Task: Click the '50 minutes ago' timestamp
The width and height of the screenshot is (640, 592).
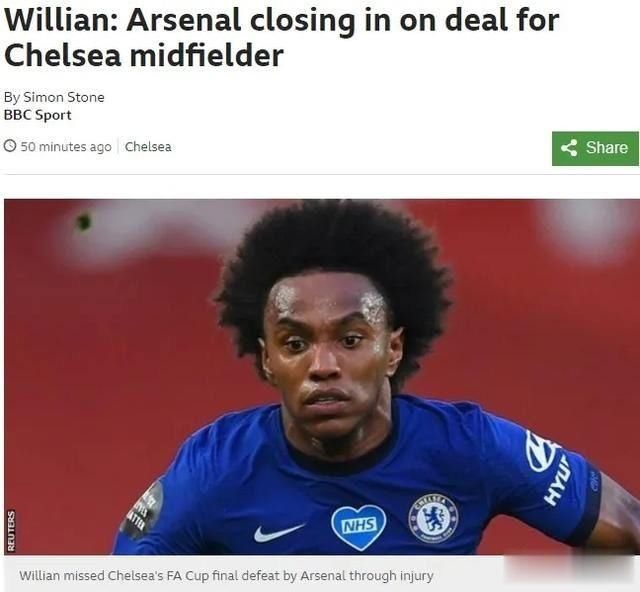Action: coord(66,147)
